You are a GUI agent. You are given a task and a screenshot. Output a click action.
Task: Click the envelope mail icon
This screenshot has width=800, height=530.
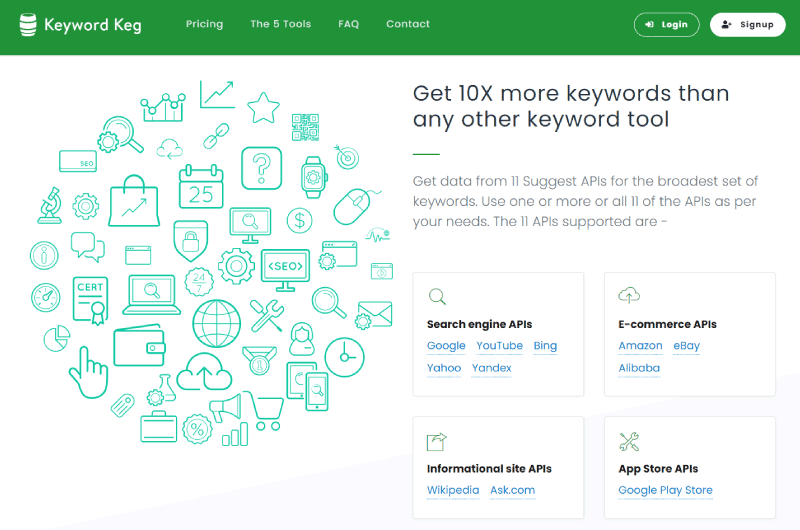coord(375,314)
